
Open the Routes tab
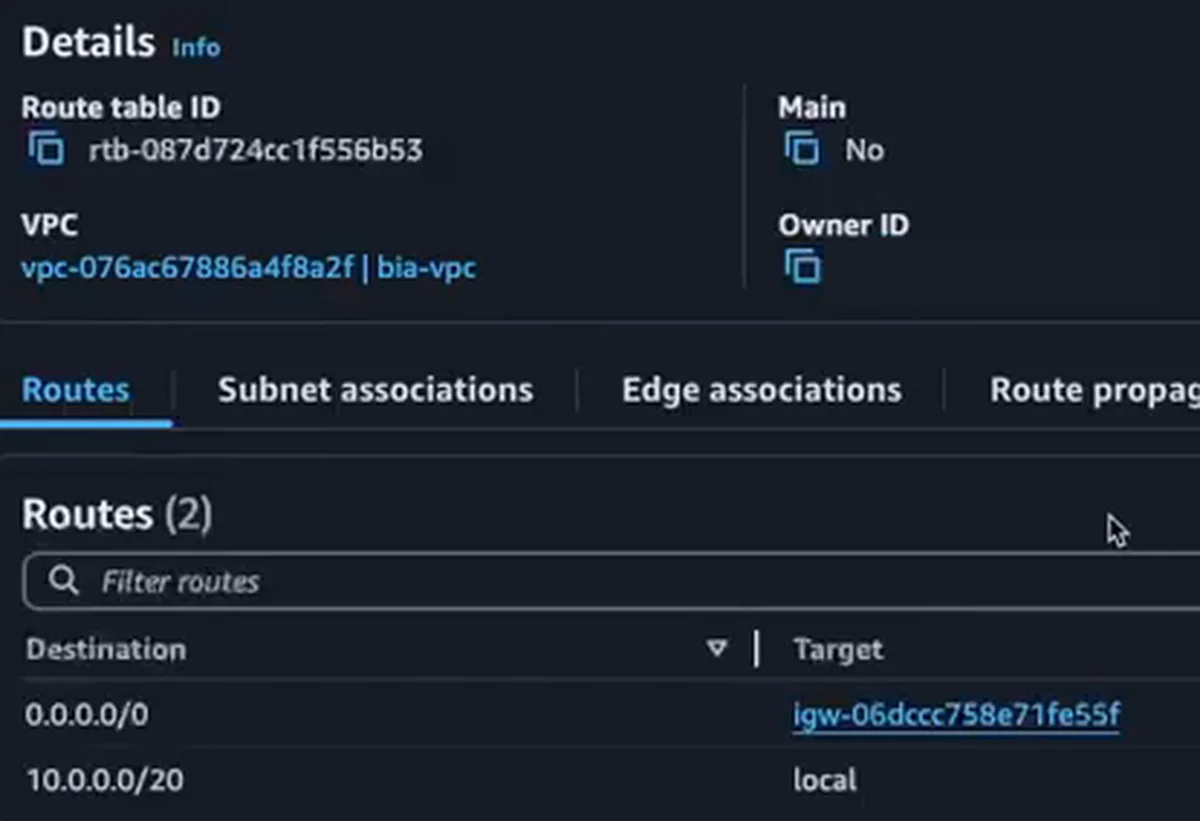(x=76, y=389)
